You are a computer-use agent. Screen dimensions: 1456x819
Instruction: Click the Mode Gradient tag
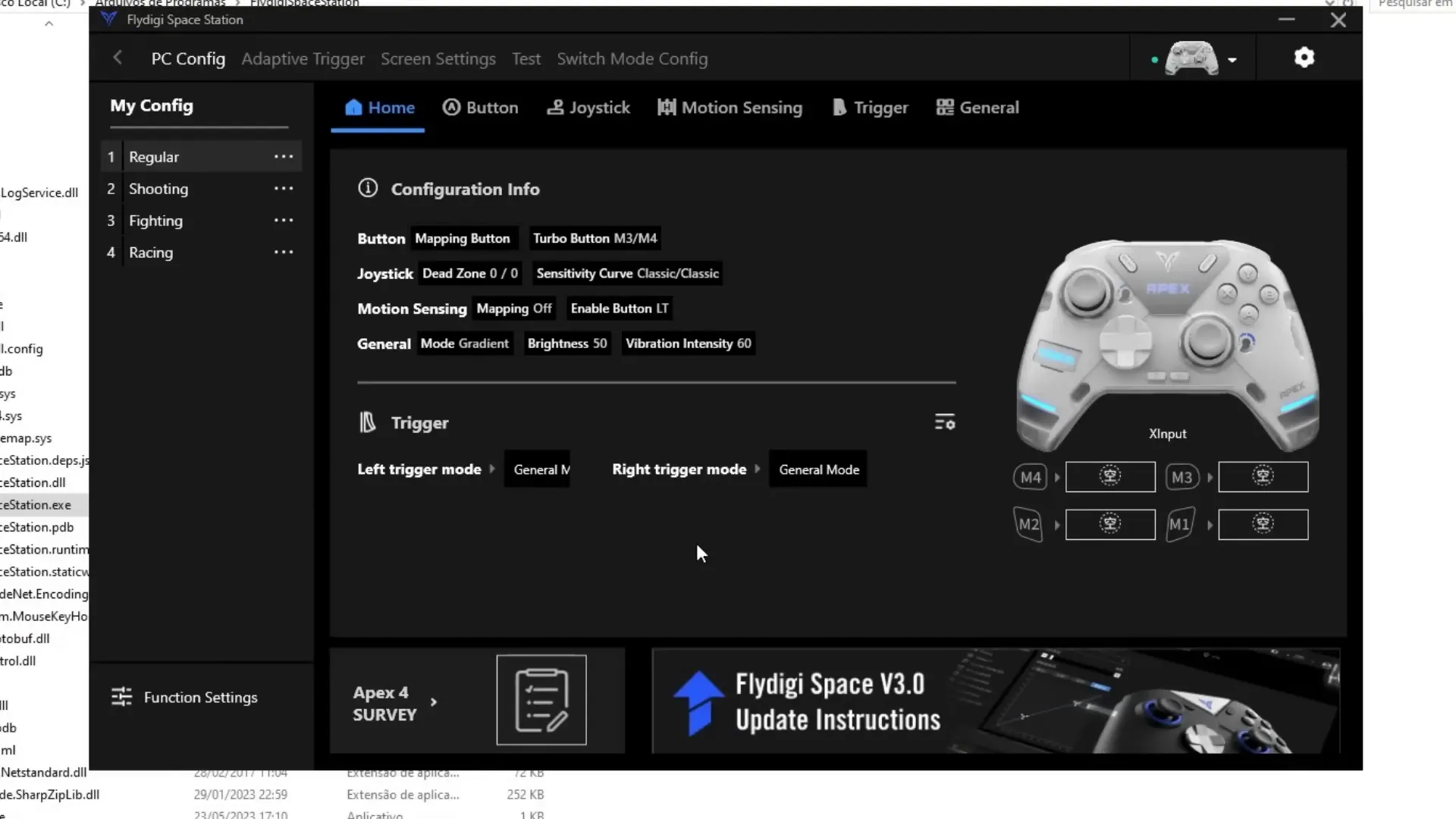pyautogui.click(x=465, y=344)
